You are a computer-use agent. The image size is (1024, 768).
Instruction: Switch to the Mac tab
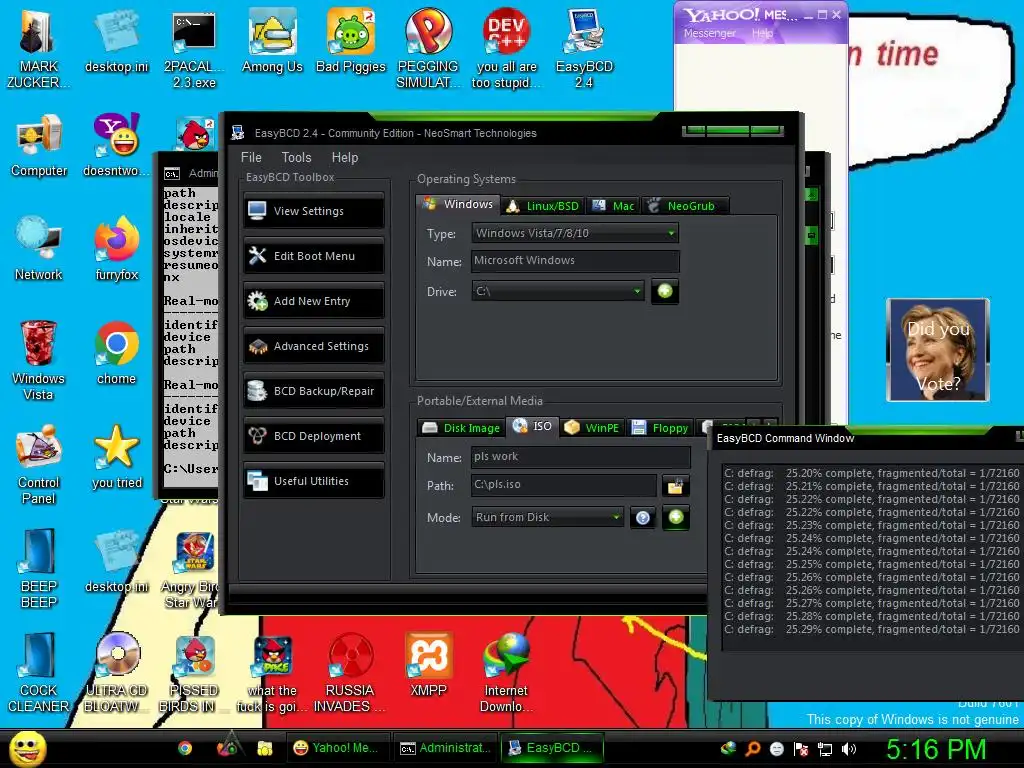pyautogui.click(x=613, y=206)
